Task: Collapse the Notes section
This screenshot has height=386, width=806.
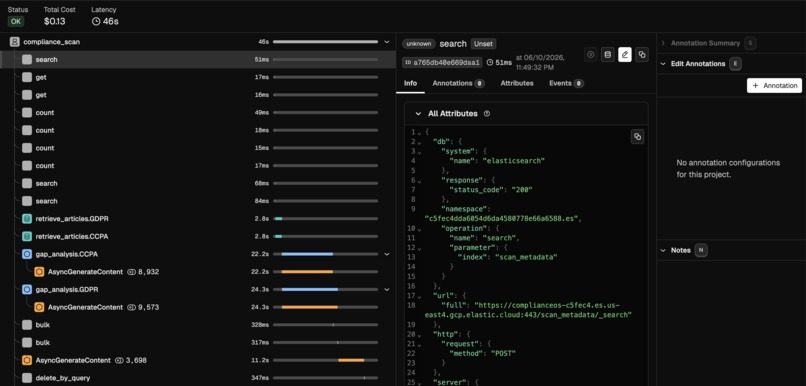Action: (x=663, y=250)
